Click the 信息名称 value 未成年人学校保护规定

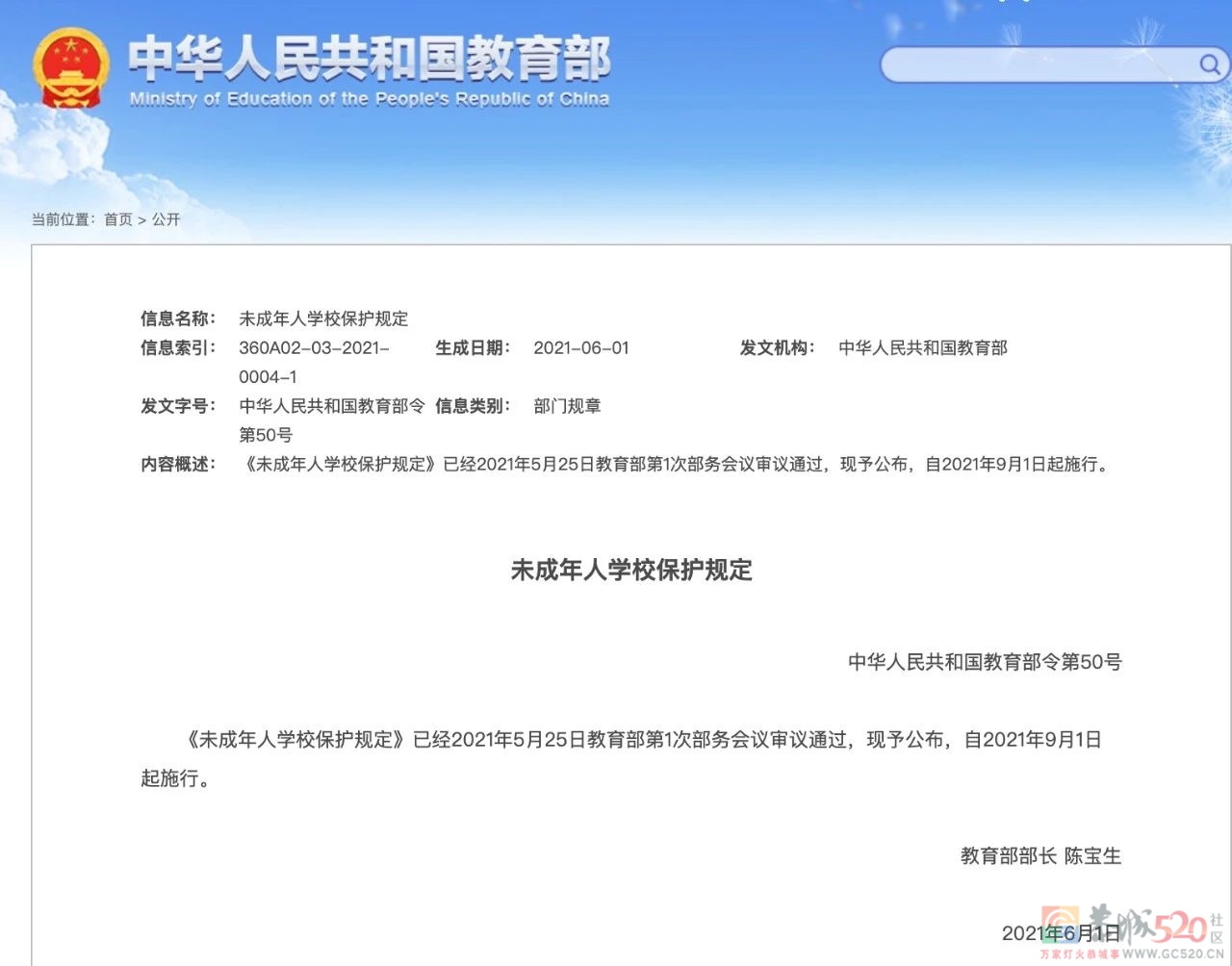[323, 318]
